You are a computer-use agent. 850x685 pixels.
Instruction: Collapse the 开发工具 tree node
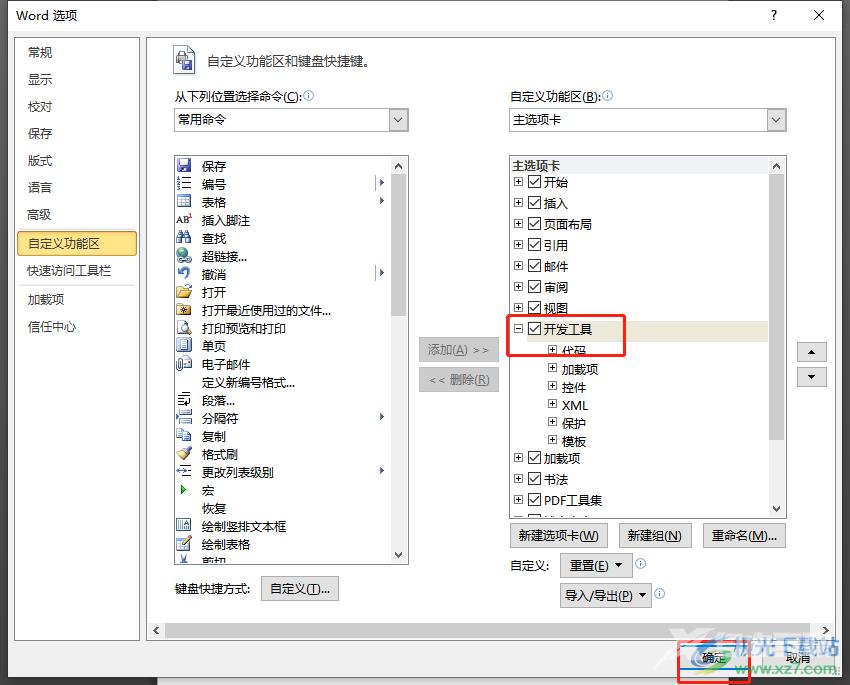coord(518,328)
